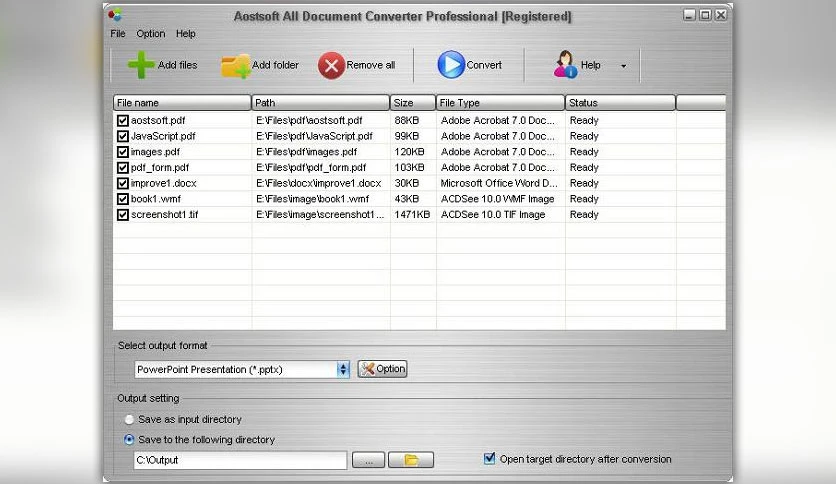Click Ready status for aostsoft.pdf
This screenshot has height=484, width=836.
(584, 120)
